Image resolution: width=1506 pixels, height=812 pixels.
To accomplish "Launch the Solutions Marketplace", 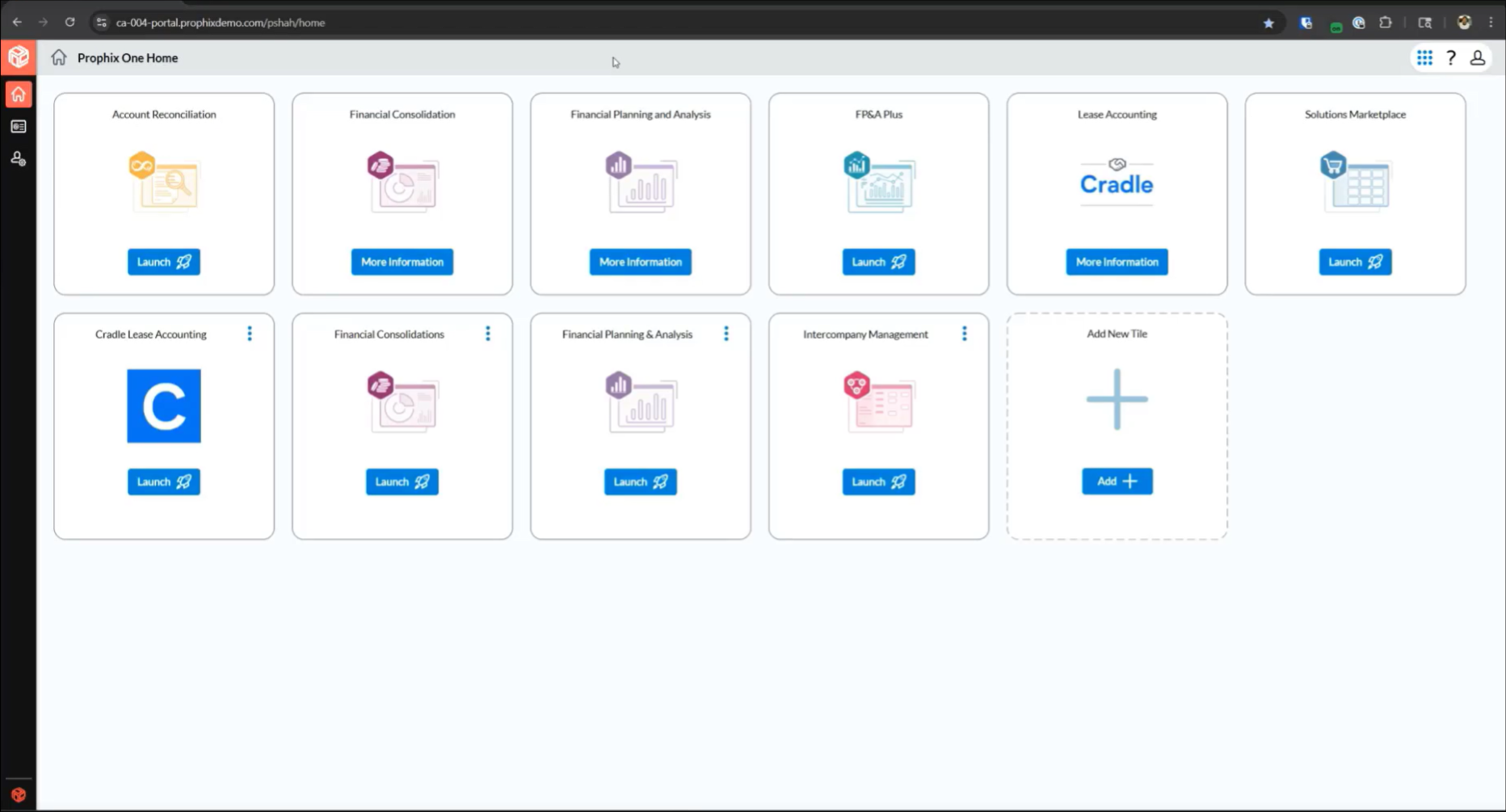I will pyautogui.click(x=1355, y=262).
